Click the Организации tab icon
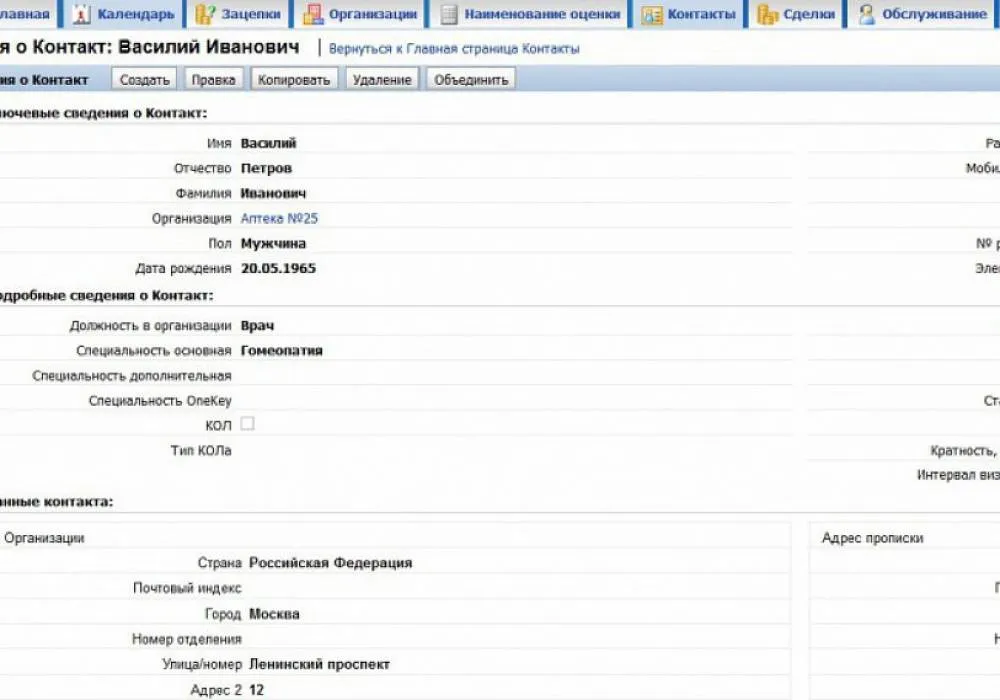This screenshot has height=700, width=1000. pos(312,13)
